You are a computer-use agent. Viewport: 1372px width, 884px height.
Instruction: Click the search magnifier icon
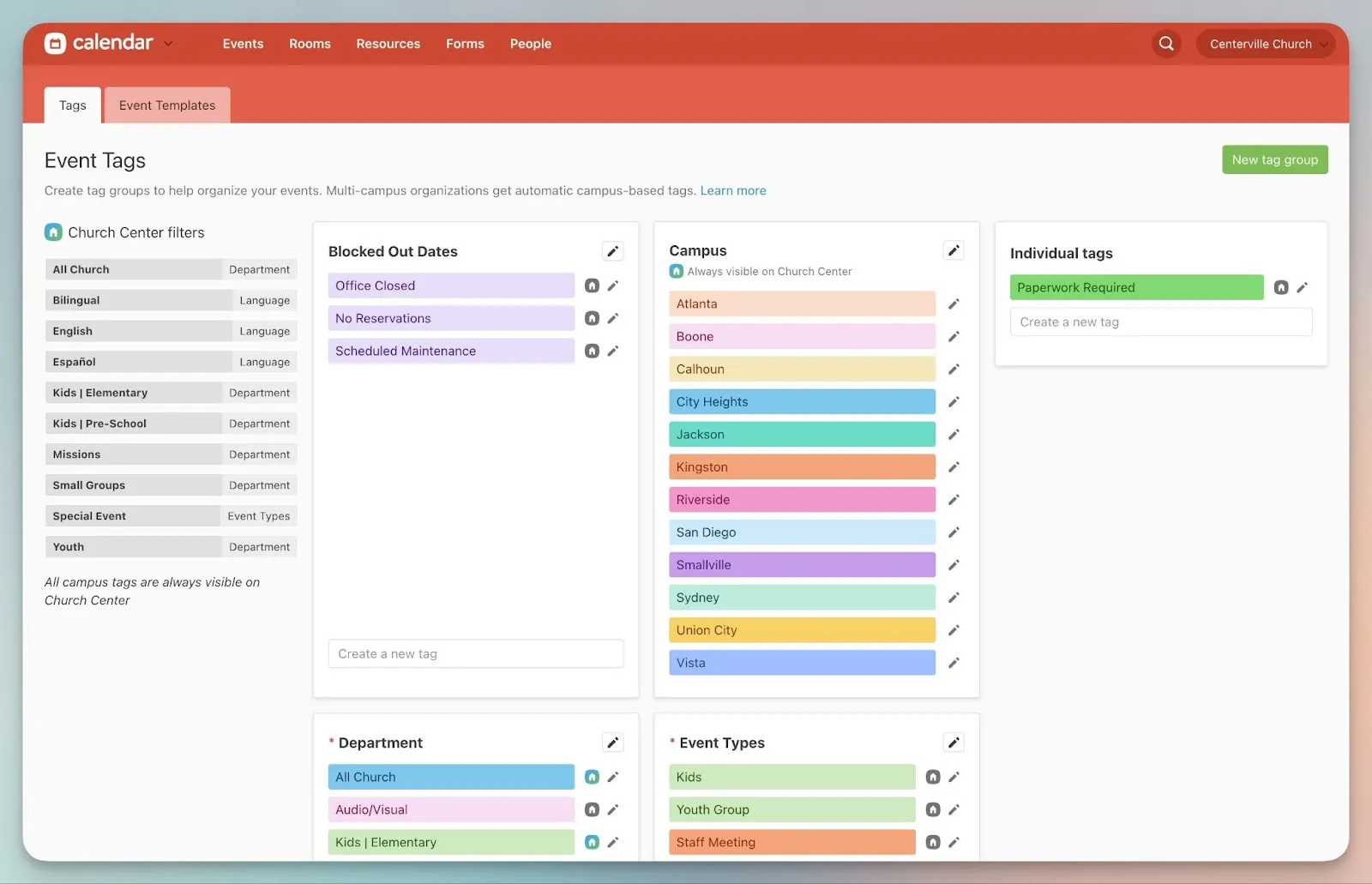(1166, 44)
